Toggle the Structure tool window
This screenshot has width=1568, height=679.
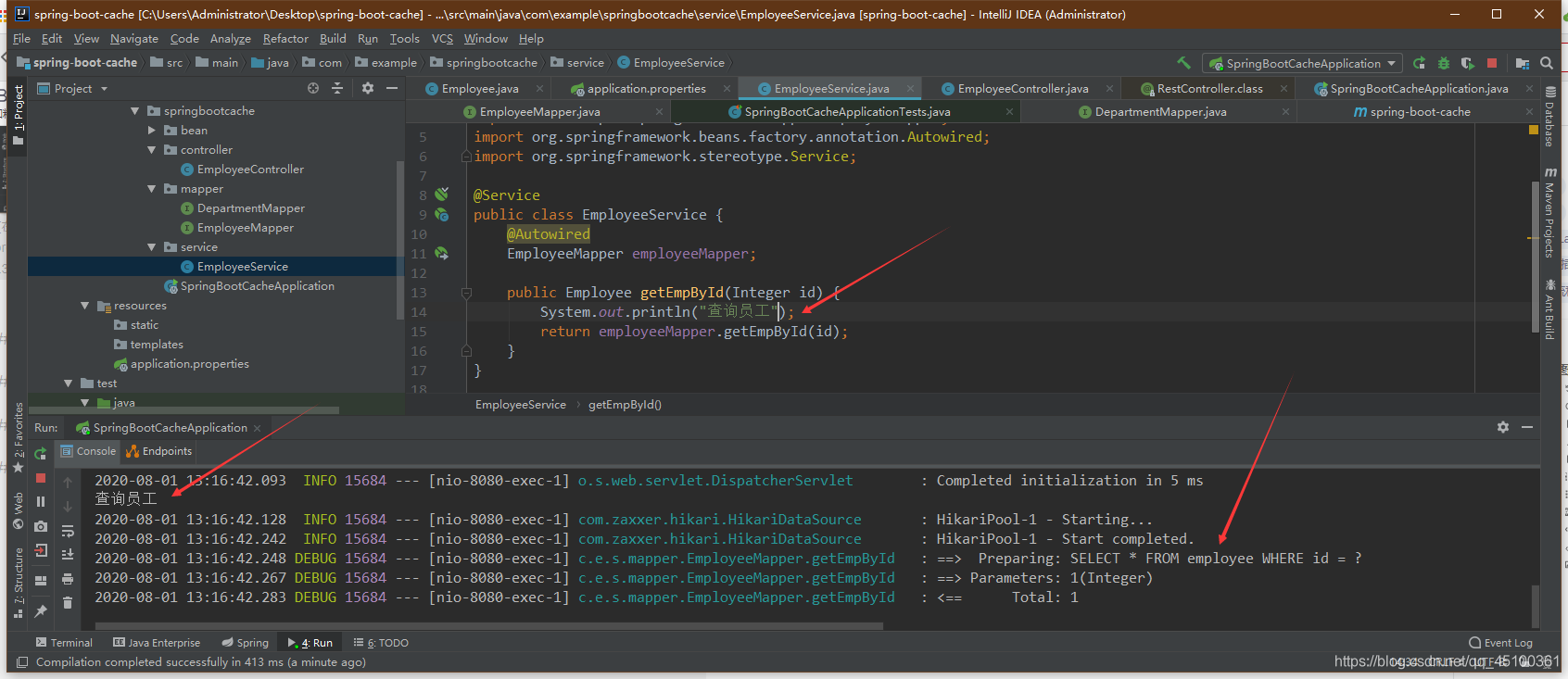coord(19,584)
